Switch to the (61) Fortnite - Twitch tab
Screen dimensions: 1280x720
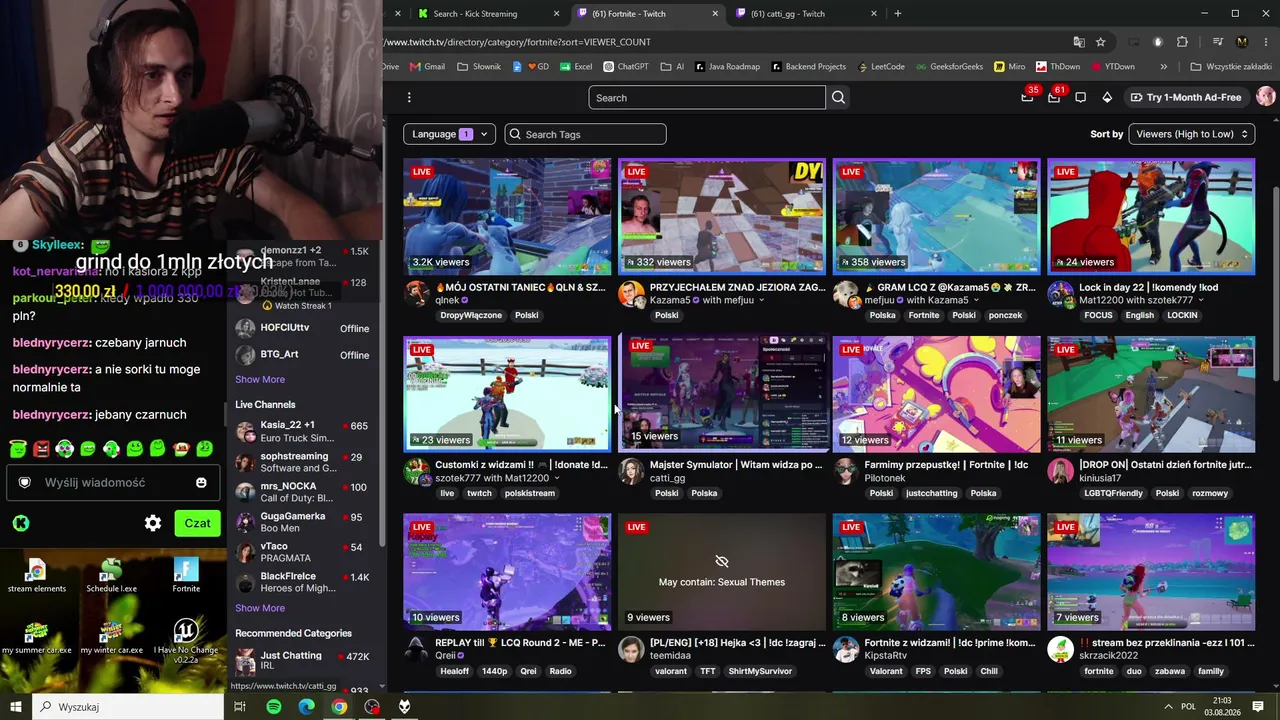[647, 14]
